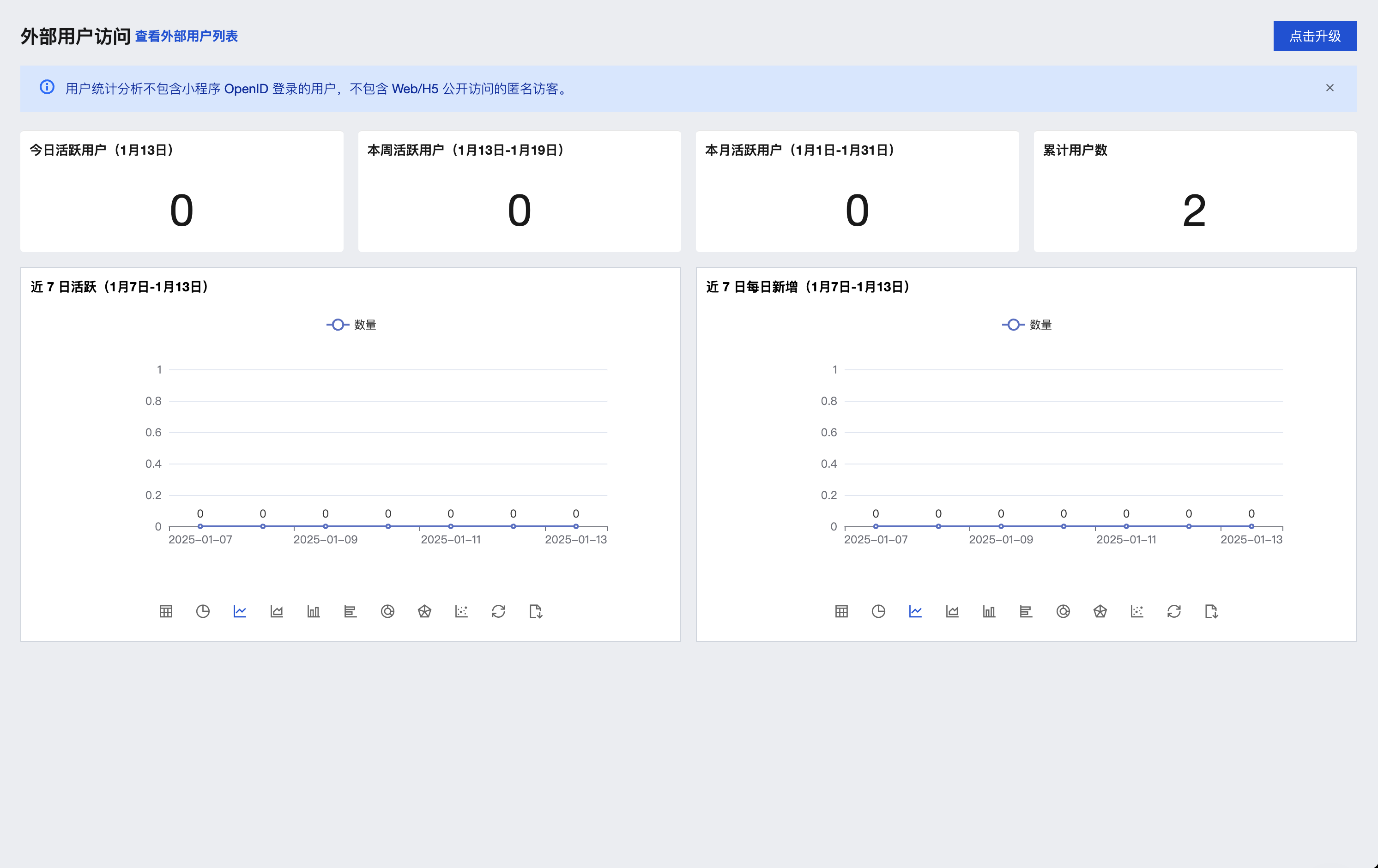The height and width of the screenshot is (868, 1378).
Task: Open data table view in 近 7 日每日新增 chart
Action: click(x=841, y=611)
